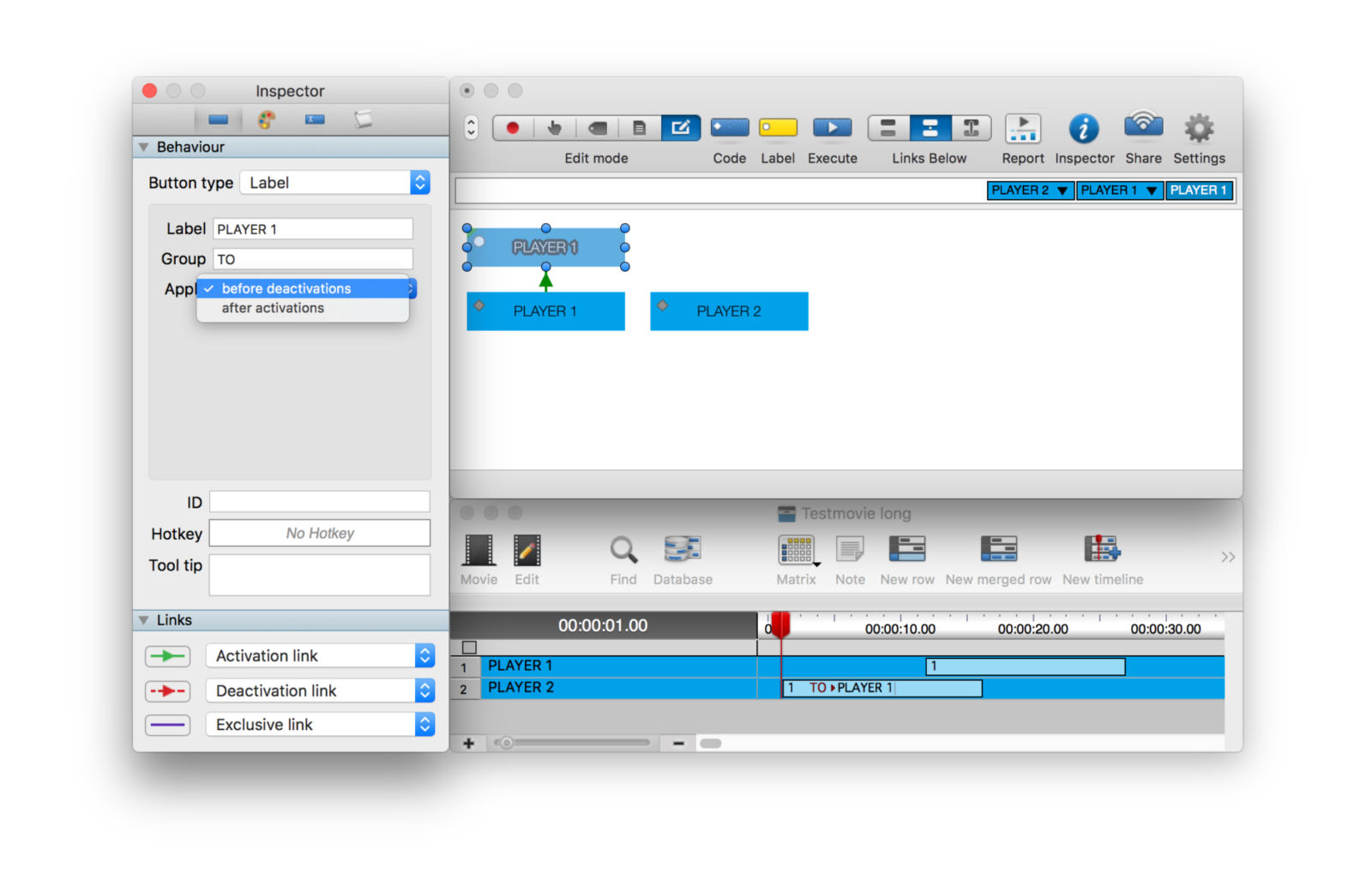Click the New merged row icon
Image resolution: width=1372 pixels, height=875 pixels.
pos(998,548)
